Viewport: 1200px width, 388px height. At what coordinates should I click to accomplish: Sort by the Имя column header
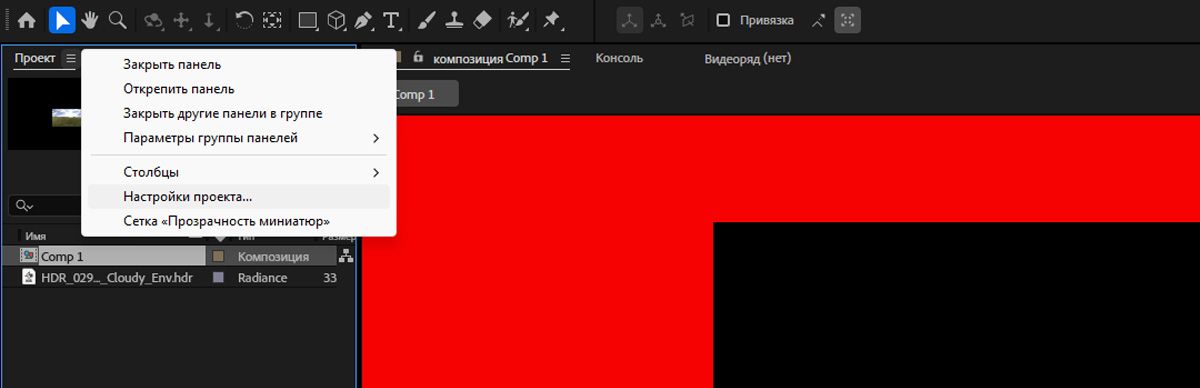[36, 237]
